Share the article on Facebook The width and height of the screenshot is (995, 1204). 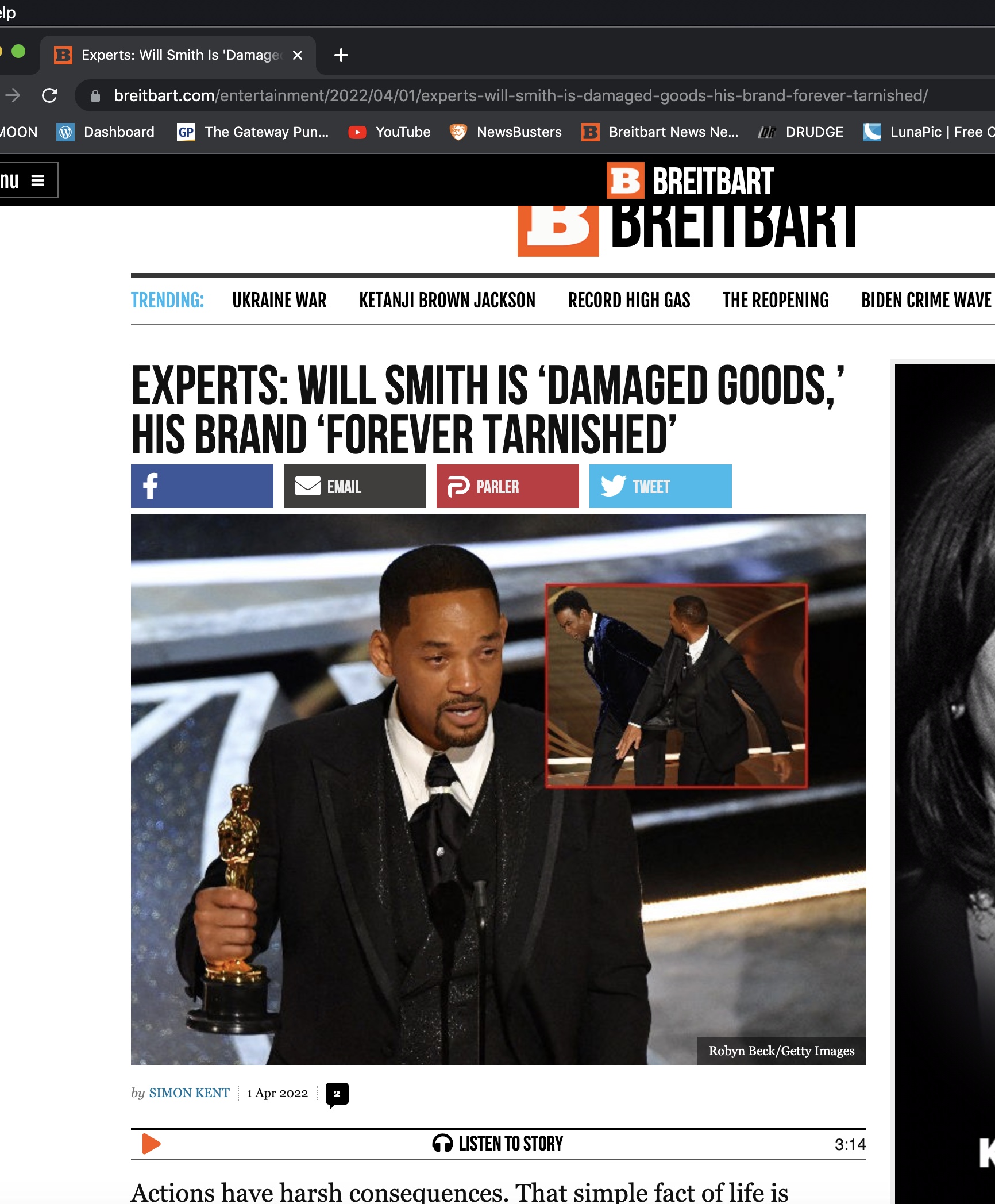pyautogui.click(x=202, y=486)
